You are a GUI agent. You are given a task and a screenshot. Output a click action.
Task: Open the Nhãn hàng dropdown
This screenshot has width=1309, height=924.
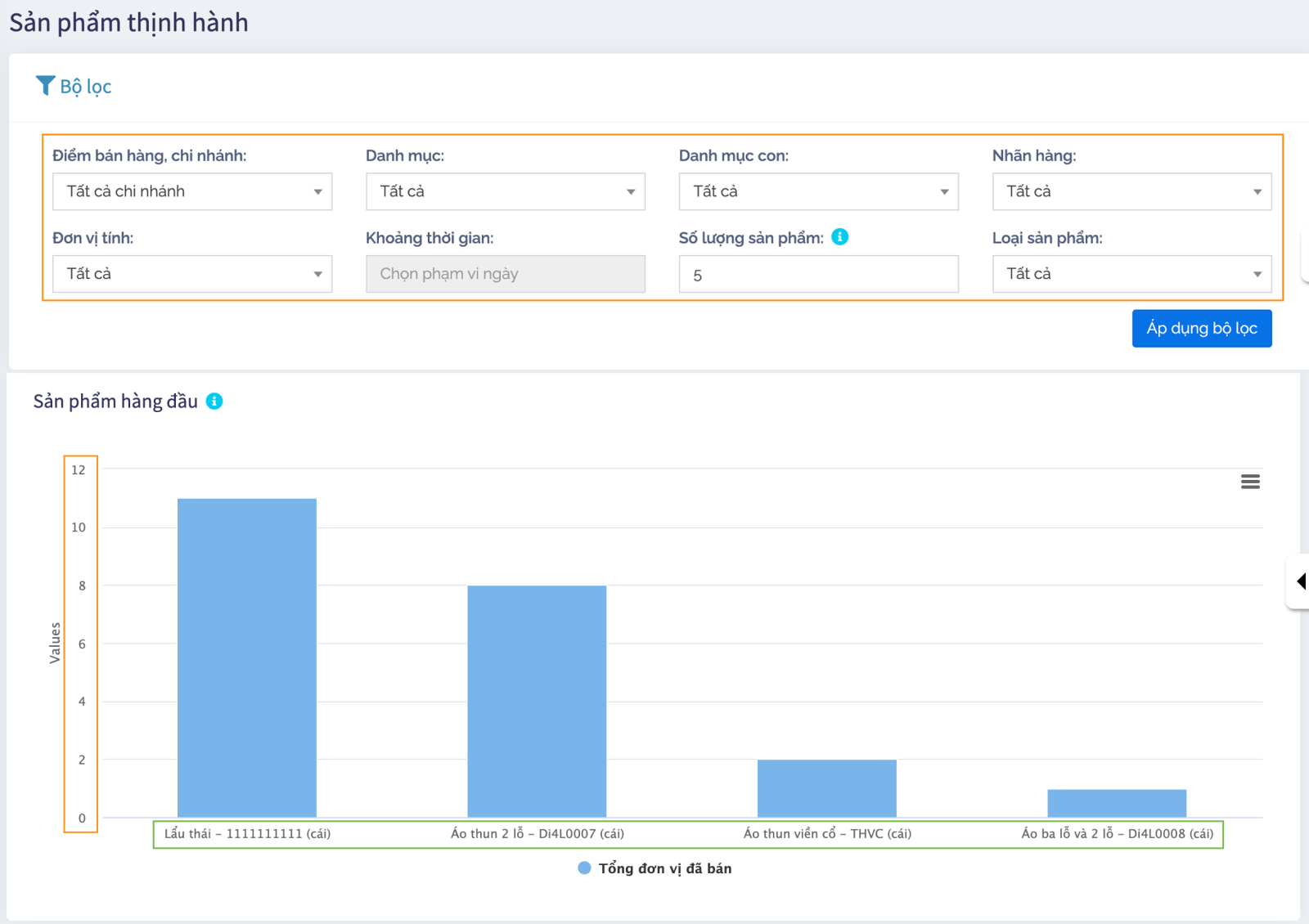click(1131, 191)
